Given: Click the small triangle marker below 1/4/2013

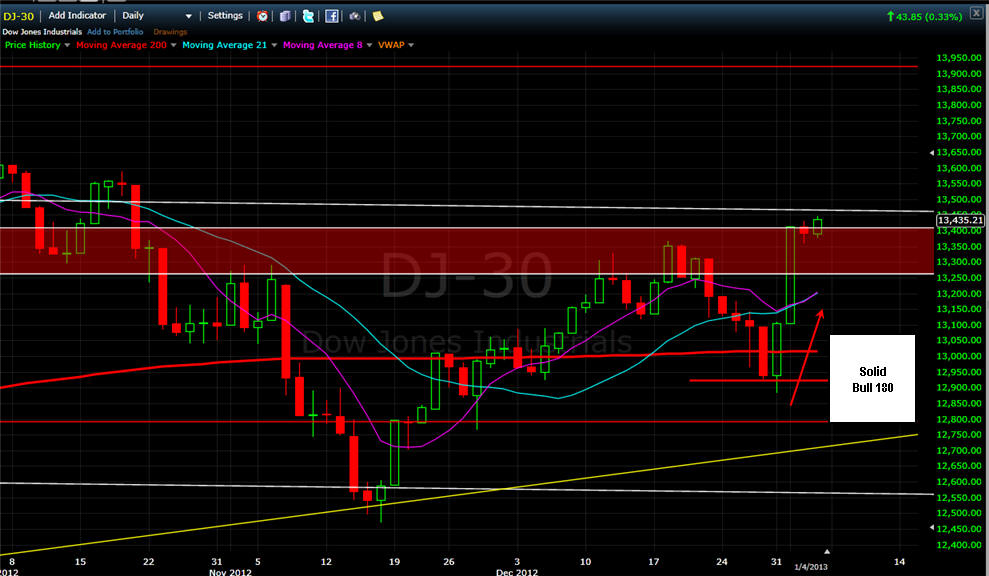Looking at the screenshot, I should point(827,551).
